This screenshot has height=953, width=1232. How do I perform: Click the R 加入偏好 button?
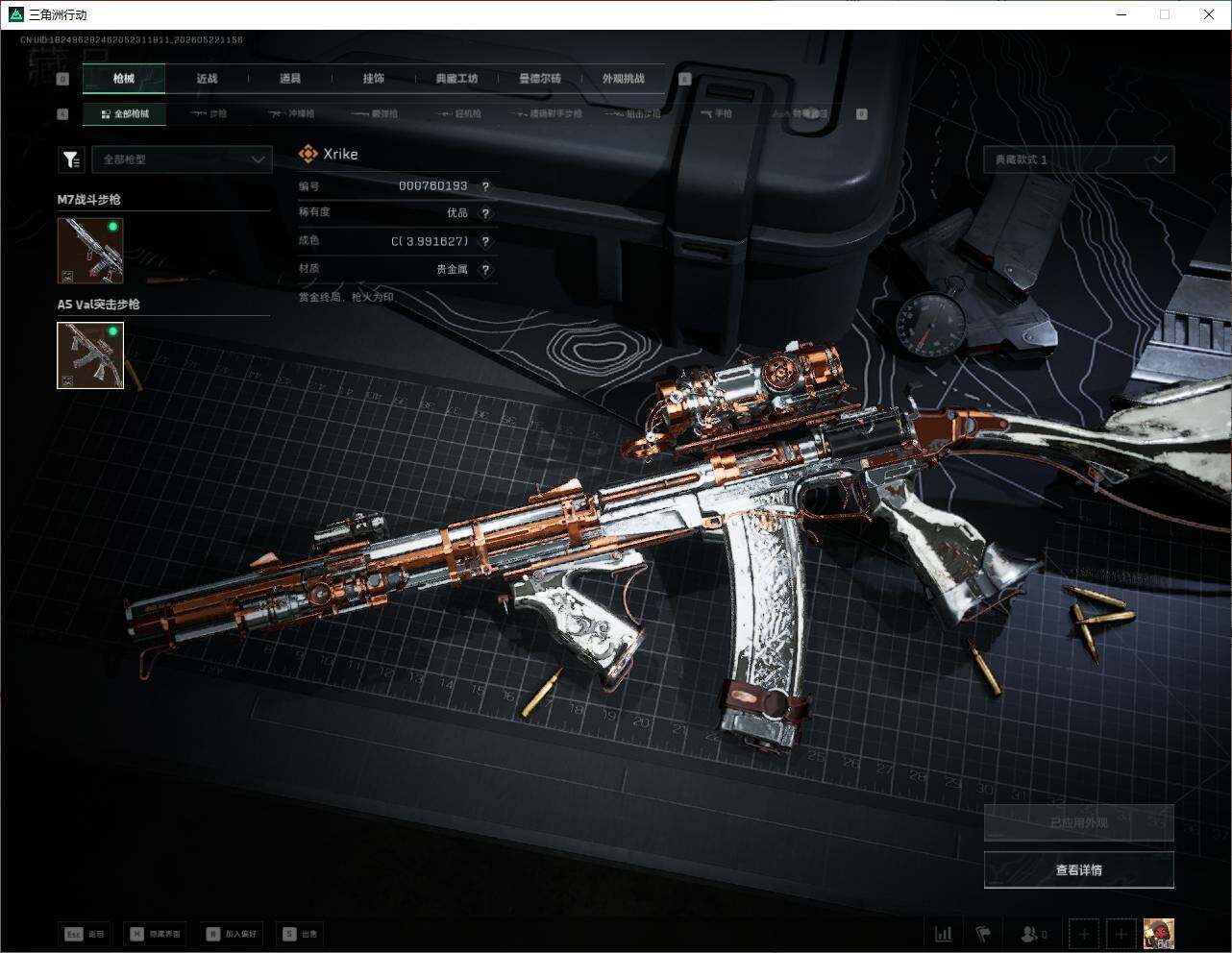pyautogui.click(x=231, y=934)
